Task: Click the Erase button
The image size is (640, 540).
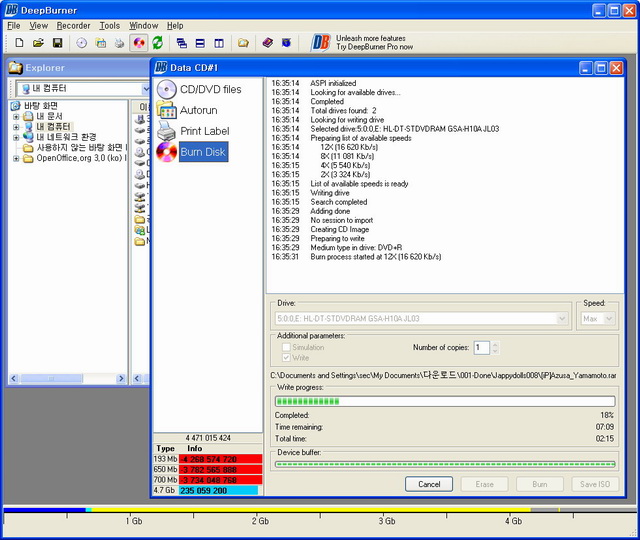Action: coord(484,484)
